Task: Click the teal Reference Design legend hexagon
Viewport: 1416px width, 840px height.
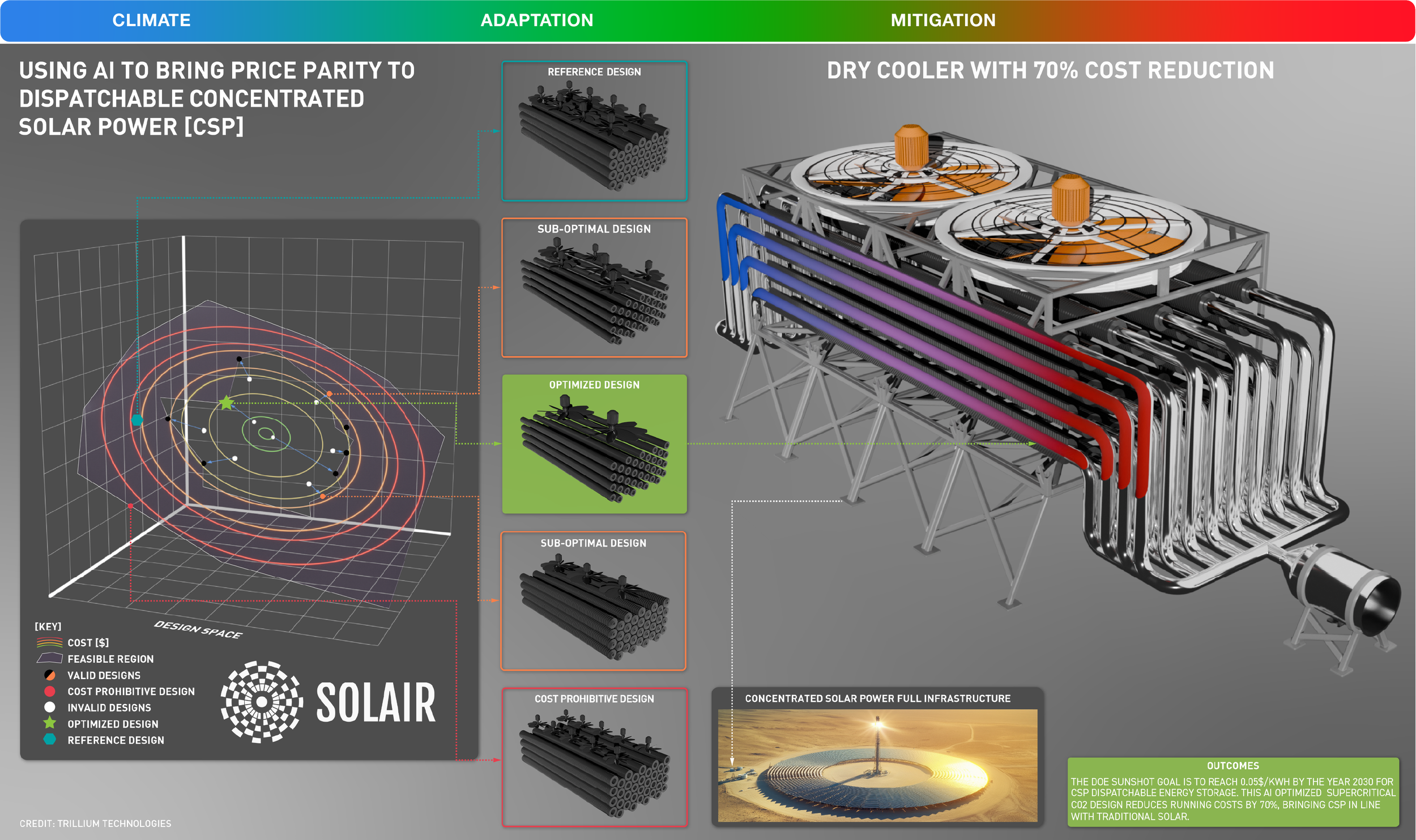Action: click(x=50, y=739)
